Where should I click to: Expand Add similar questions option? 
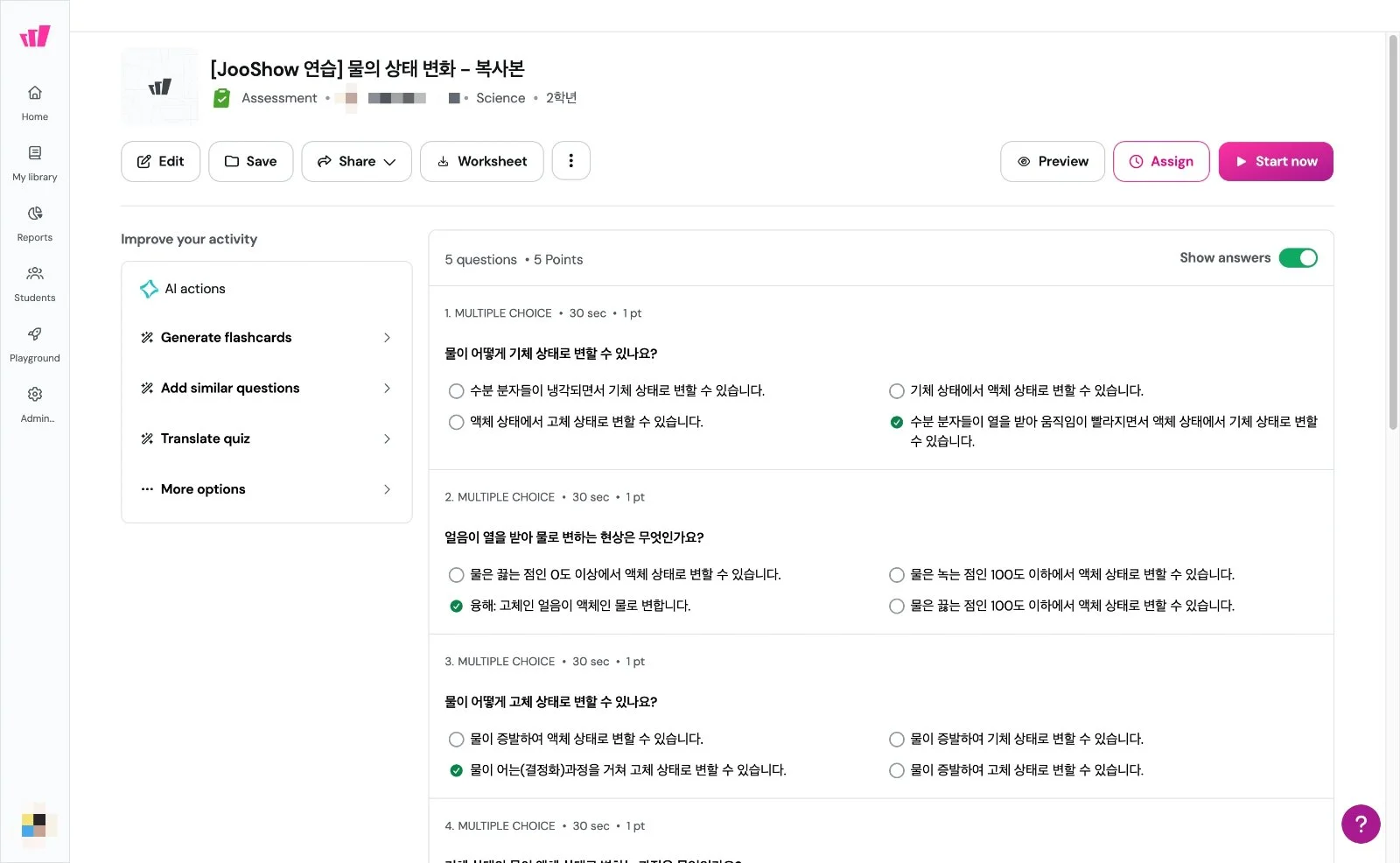pos(267,389)
